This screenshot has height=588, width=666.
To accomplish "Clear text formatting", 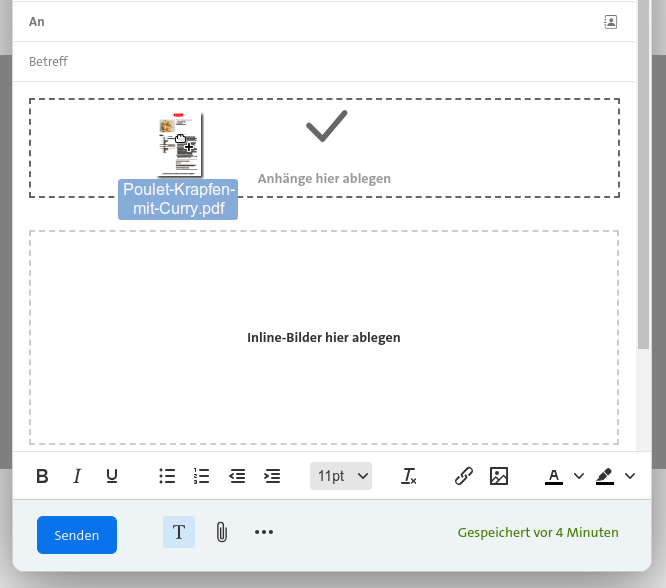I will coord(409,476).
